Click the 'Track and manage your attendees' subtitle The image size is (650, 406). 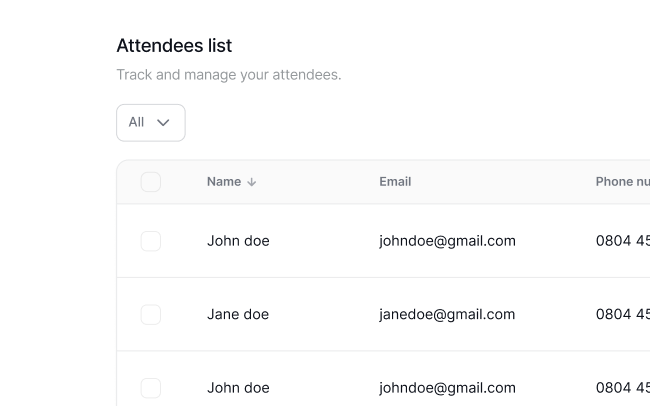(x=229, y=75)
